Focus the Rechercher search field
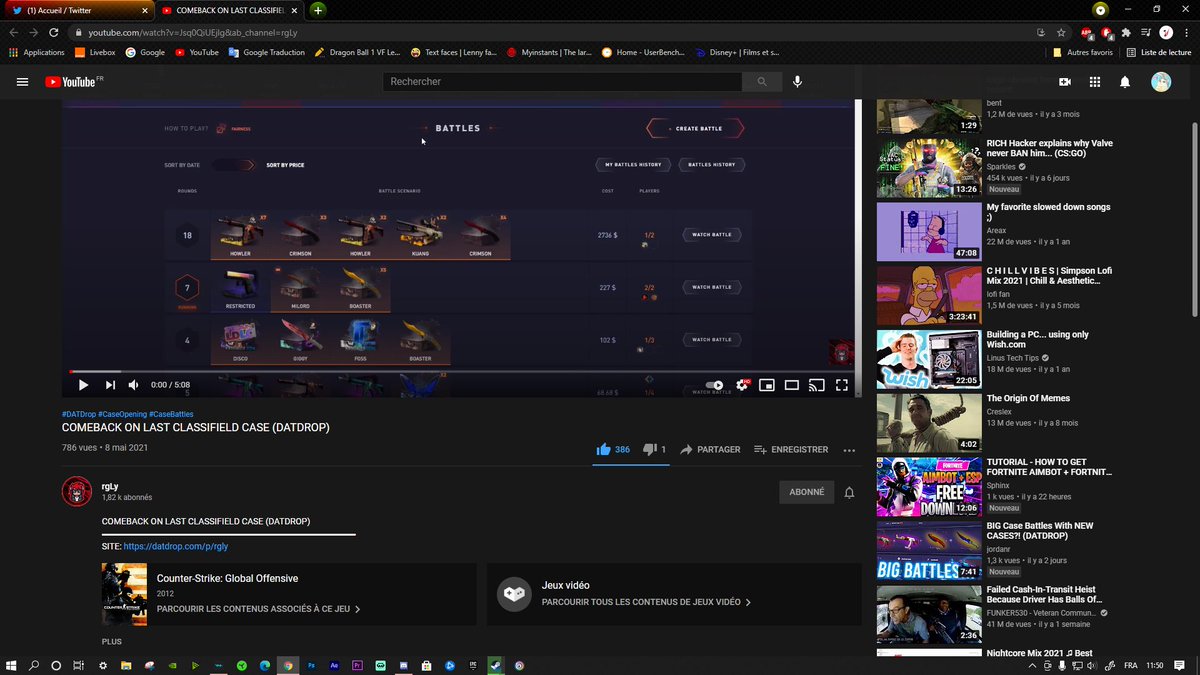Screen dimensions: 1200x675 coord(562,82)
